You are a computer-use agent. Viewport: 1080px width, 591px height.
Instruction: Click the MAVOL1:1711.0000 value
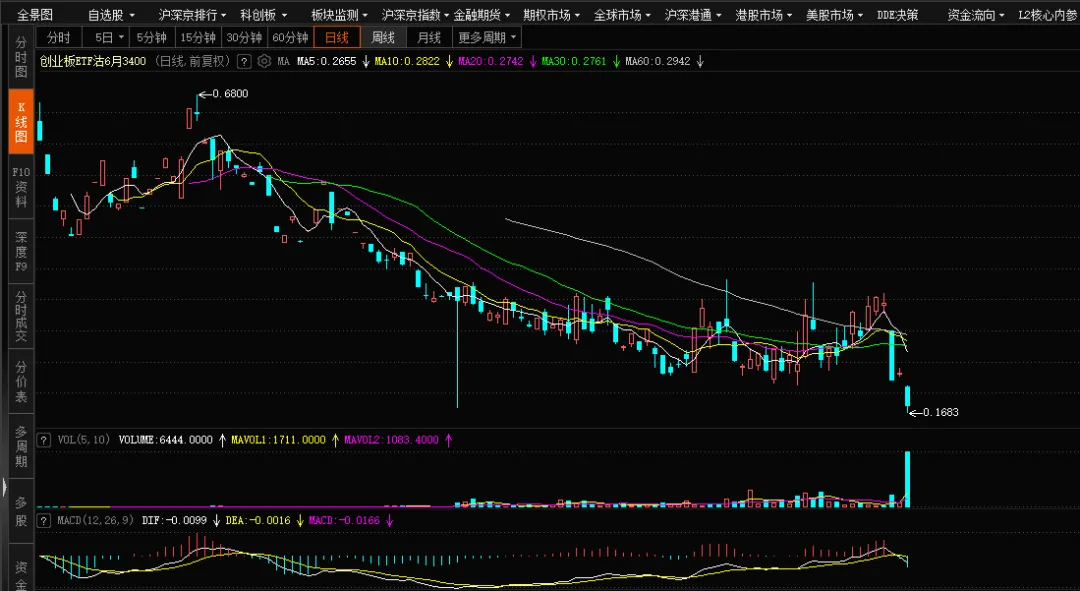coord(278,440)
